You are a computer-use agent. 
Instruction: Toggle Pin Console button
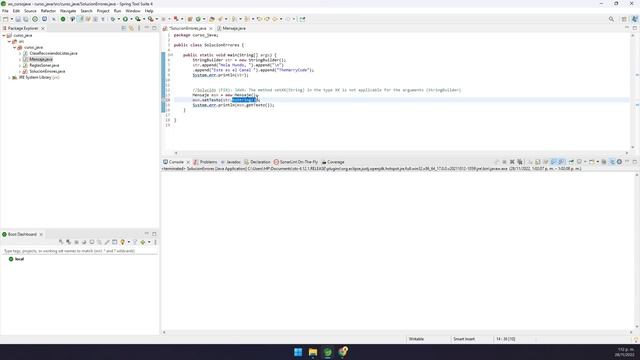pyautogui.click(x=571, y=162)
